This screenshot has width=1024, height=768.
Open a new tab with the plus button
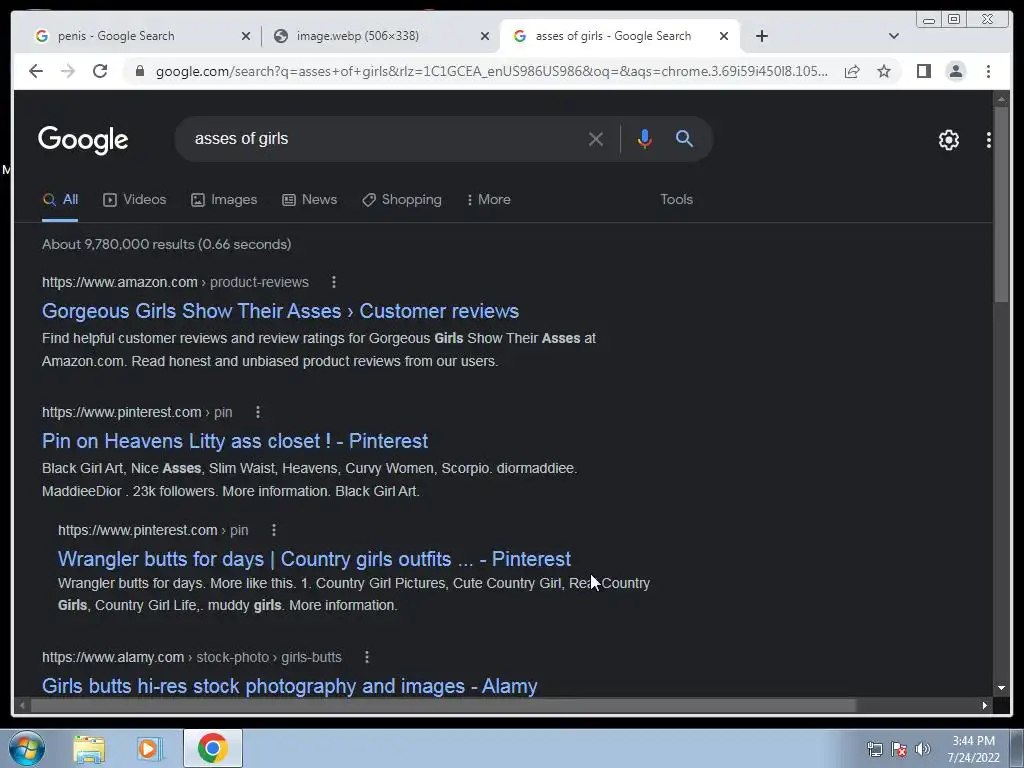click(761, 36)
